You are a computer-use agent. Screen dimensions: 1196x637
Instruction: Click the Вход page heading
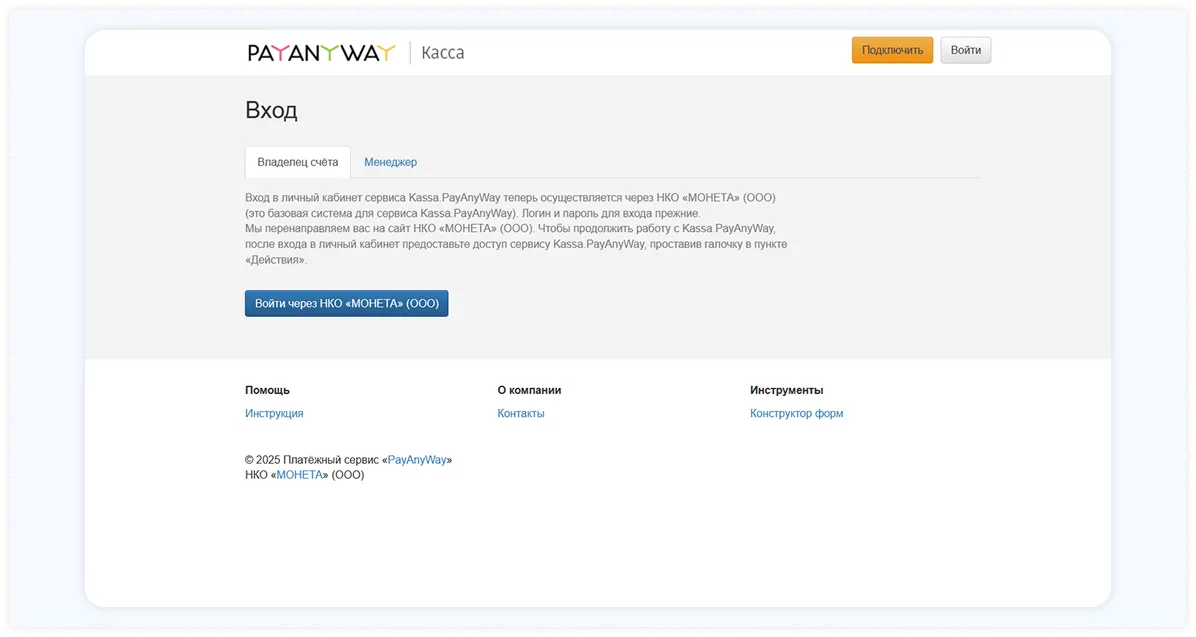tap(271, 111)
